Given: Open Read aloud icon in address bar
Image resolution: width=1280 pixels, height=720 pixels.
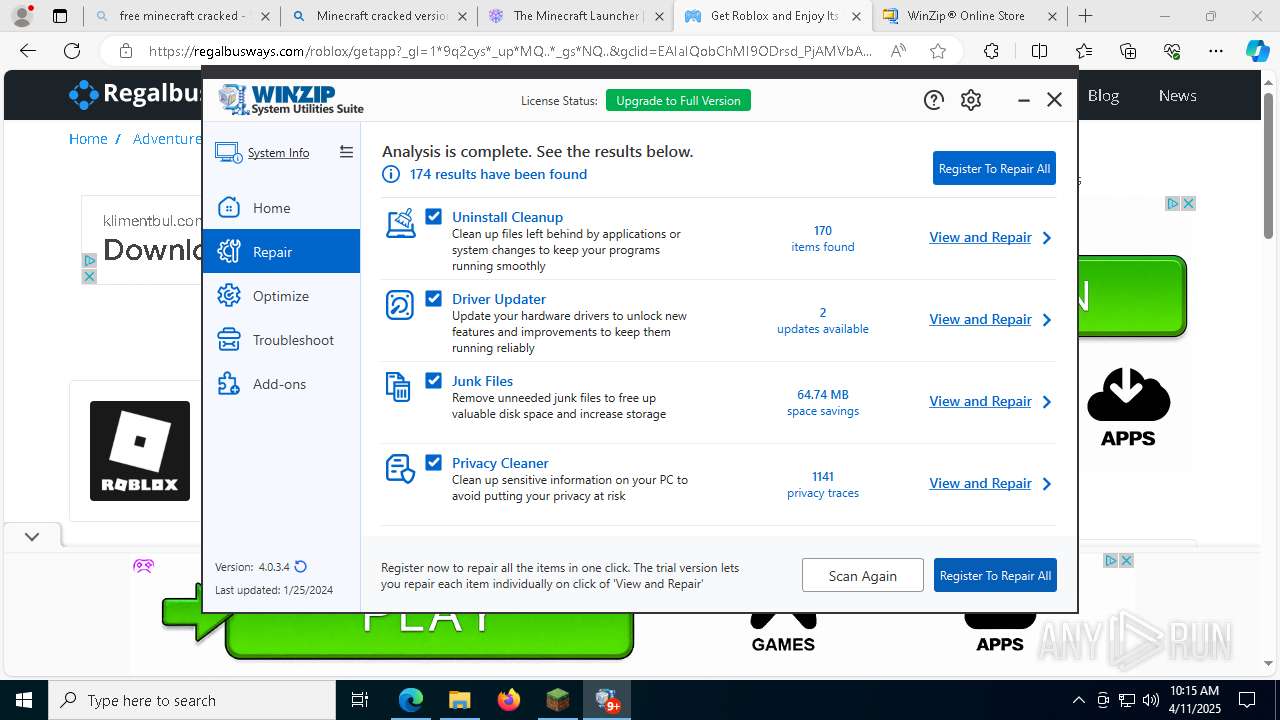Looking at the screenshot, I should pos(898,51).
